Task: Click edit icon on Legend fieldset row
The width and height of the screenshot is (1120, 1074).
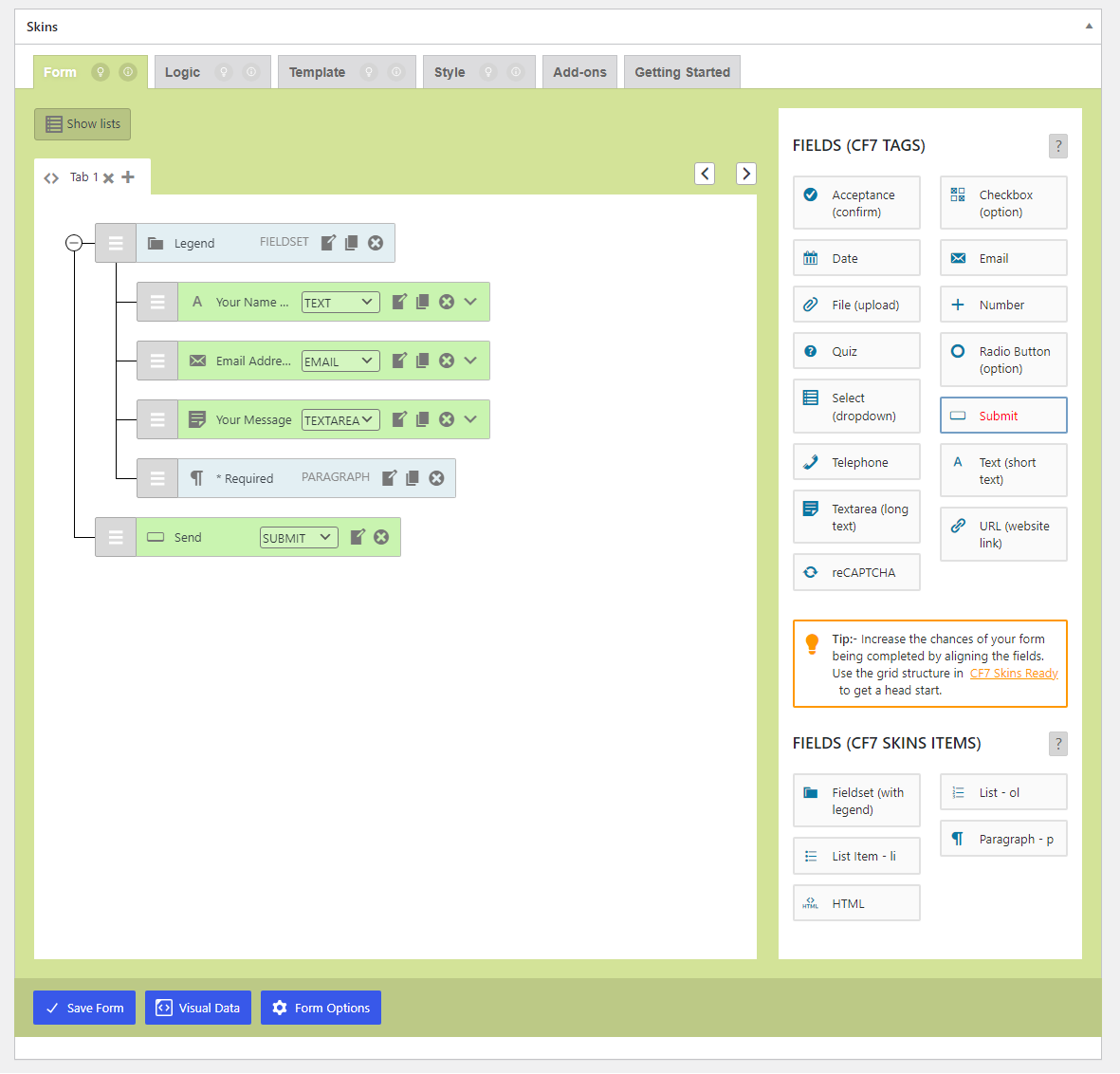Action: click(328, 243)
